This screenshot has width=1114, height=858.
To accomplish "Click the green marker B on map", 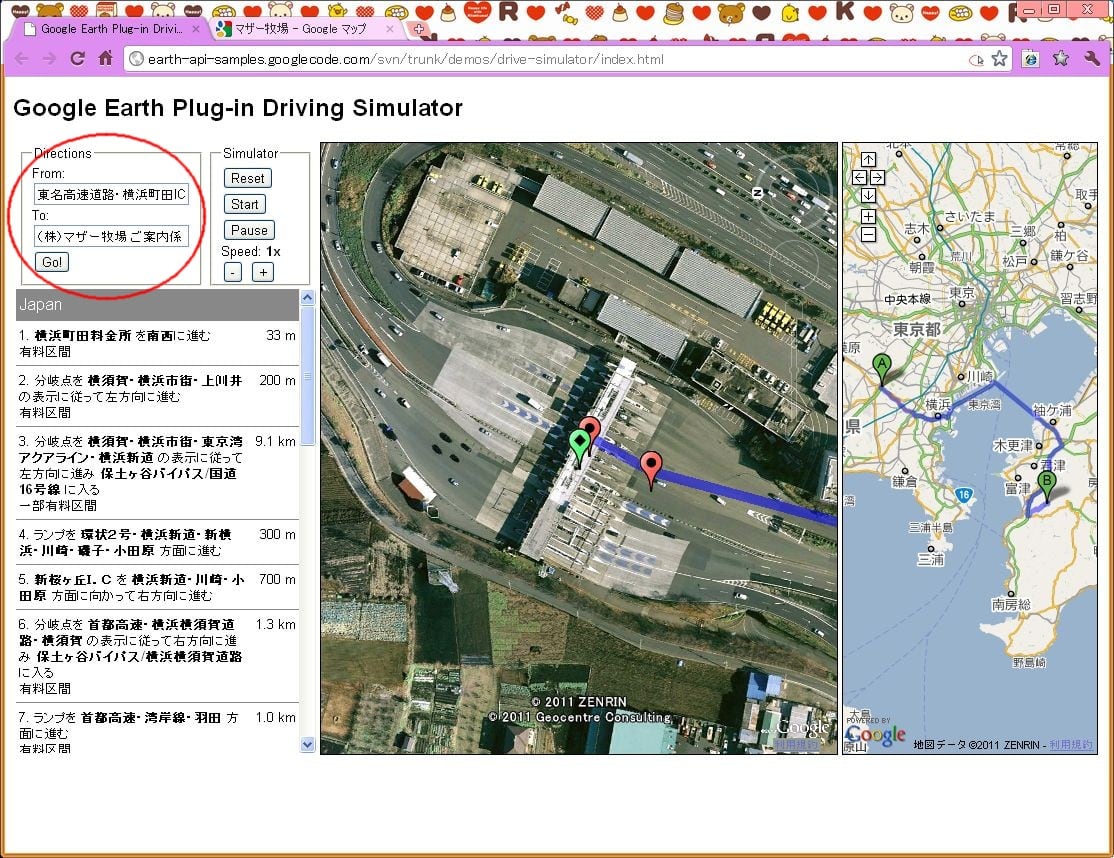I will pyautogui.click(x=1047, y=485).
